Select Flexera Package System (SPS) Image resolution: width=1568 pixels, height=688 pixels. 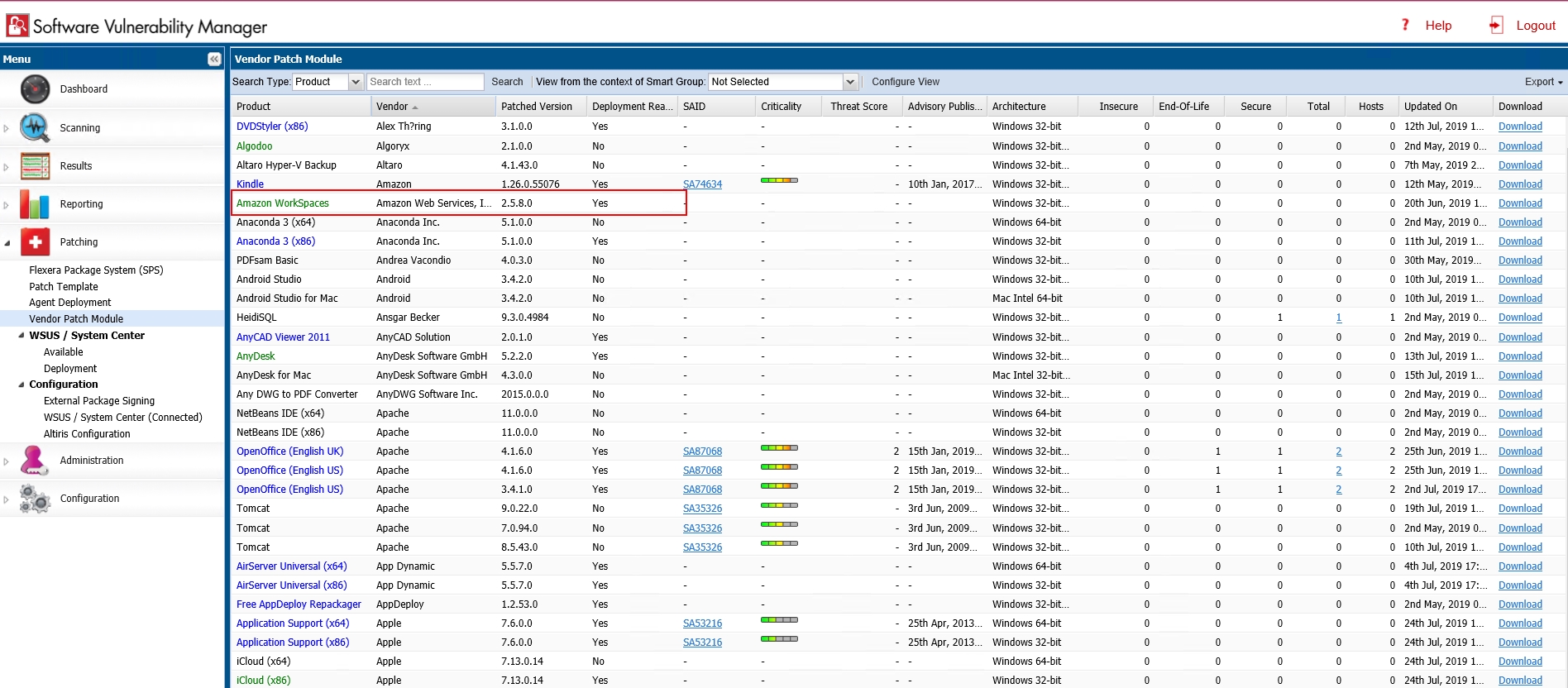(x=96, y=270)
